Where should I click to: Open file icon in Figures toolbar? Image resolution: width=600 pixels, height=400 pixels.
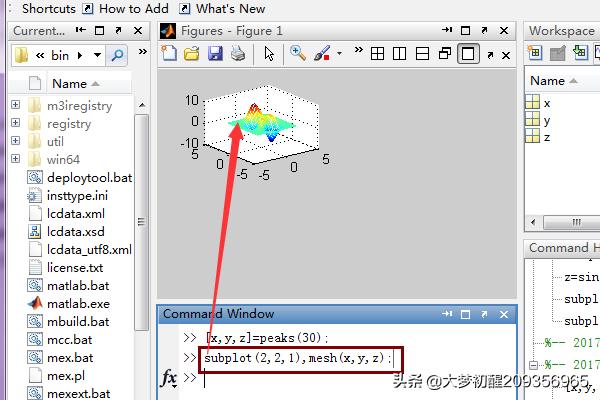pyautogui.click(x=192, y=54)
